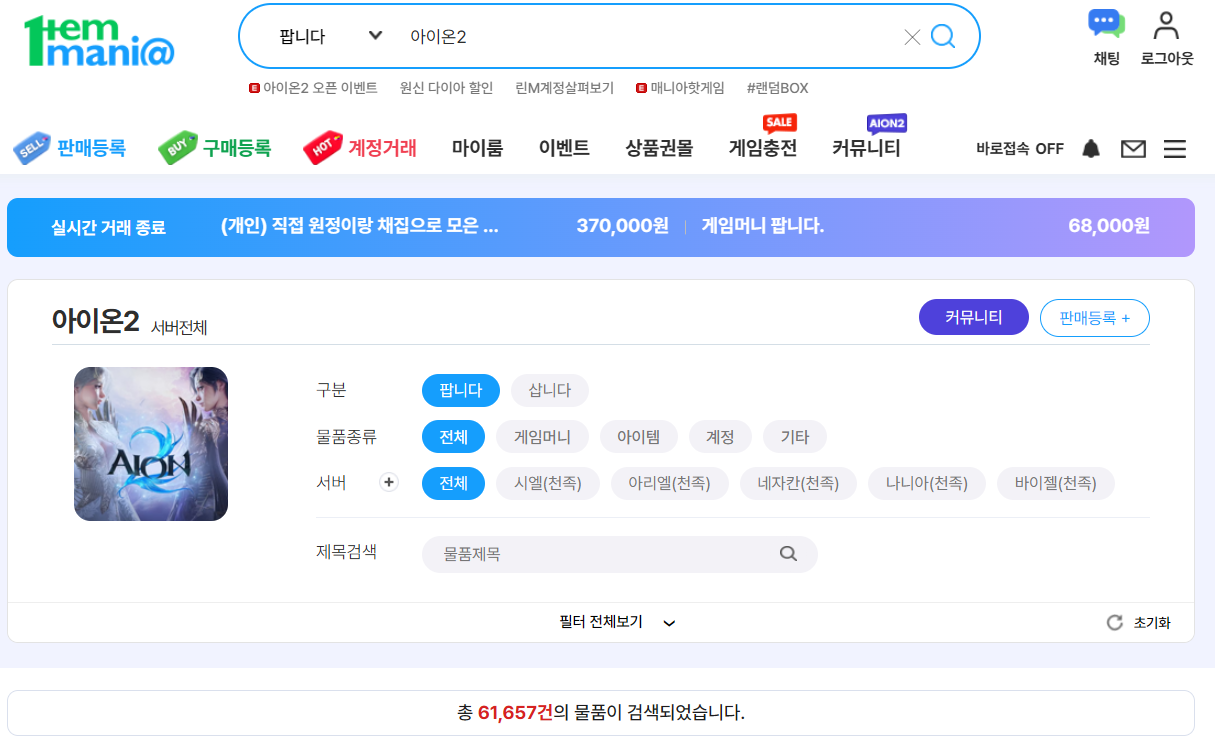This screenshot has height=743, width=1215.
Task: Click the plus icon next to 서버
Action: (389, 482)
